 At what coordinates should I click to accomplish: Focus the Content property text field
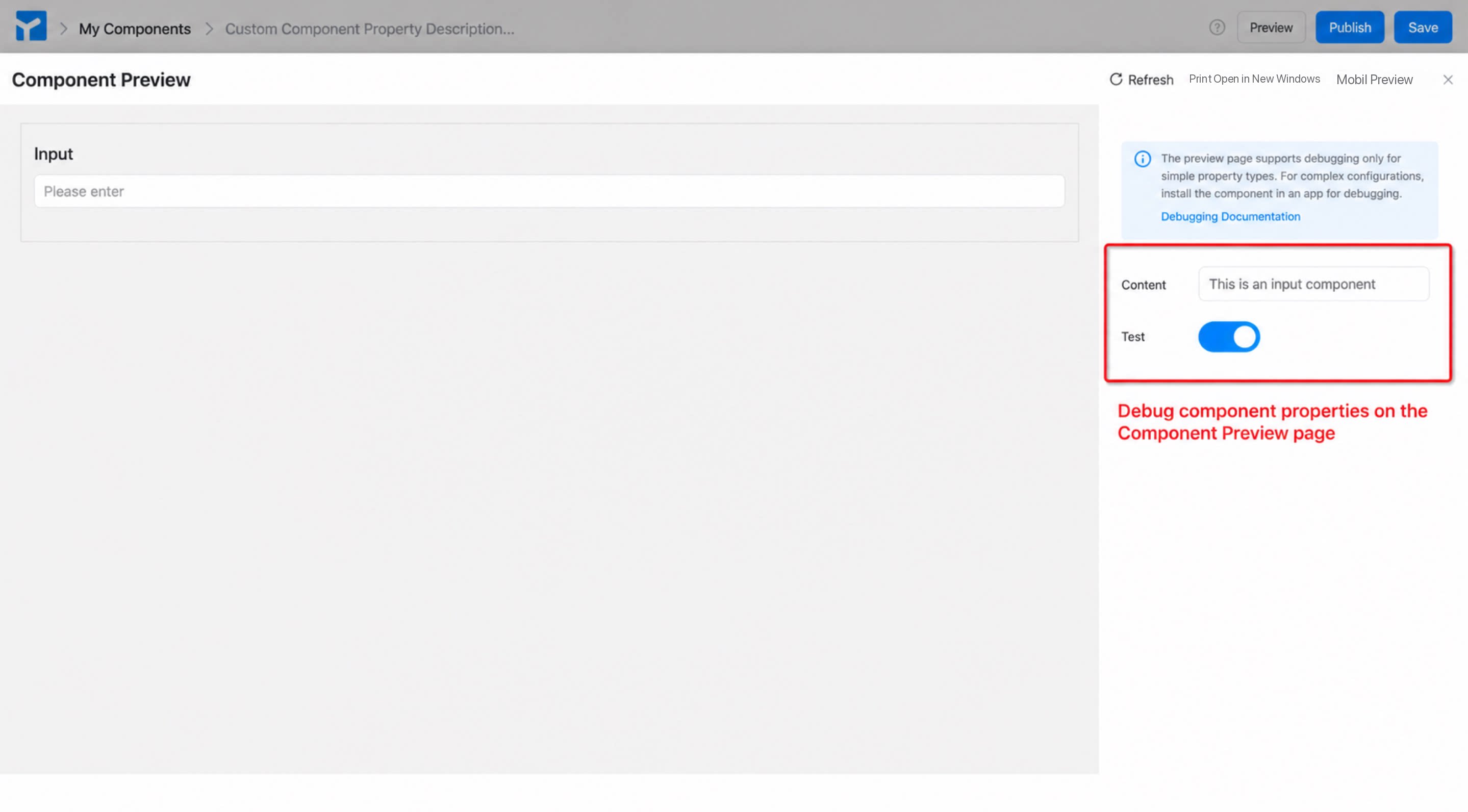pos(1313,284)
